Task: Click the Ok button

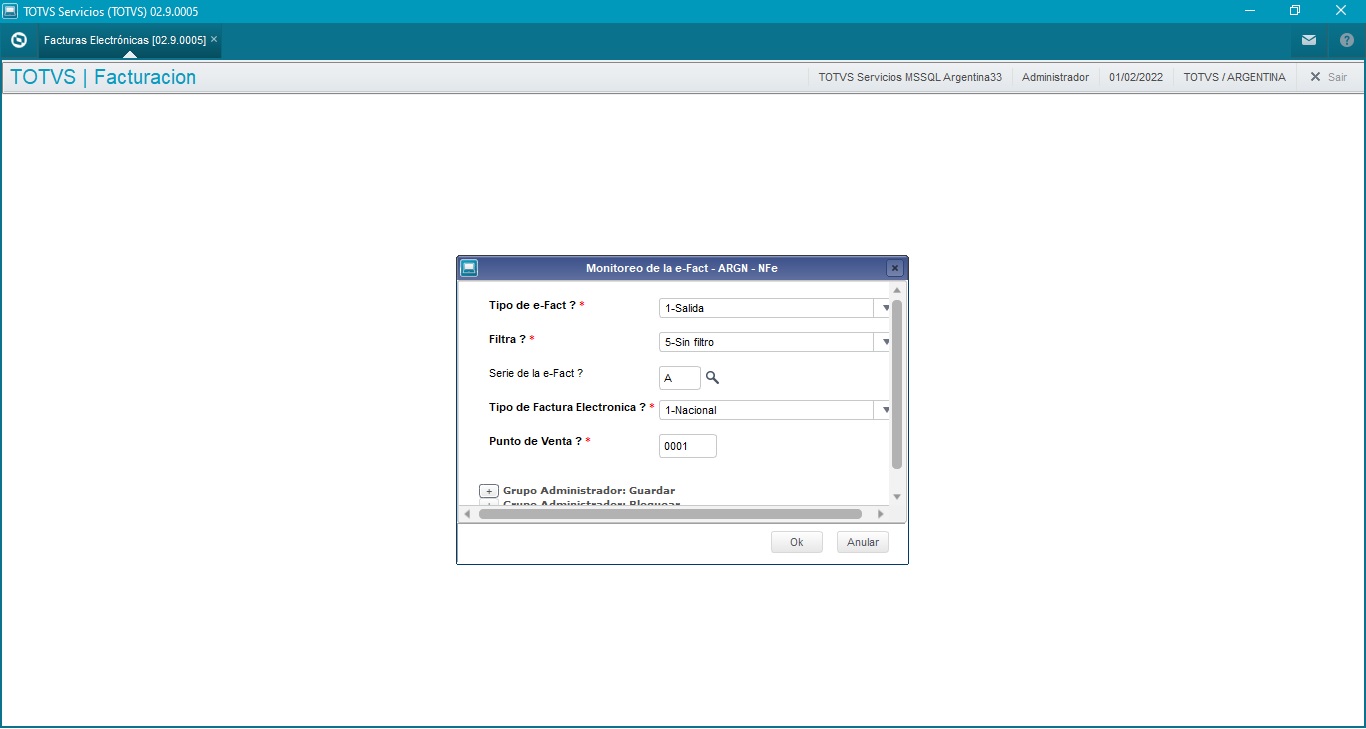Action: coord(797,542)
